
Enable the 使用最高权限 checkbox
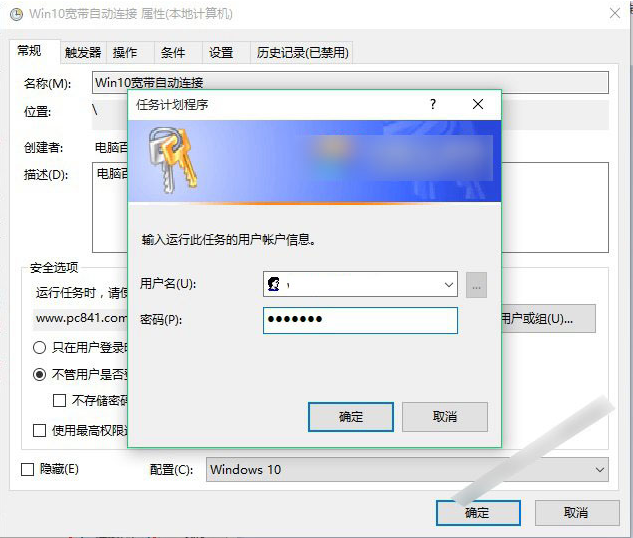tap(40, 430)
